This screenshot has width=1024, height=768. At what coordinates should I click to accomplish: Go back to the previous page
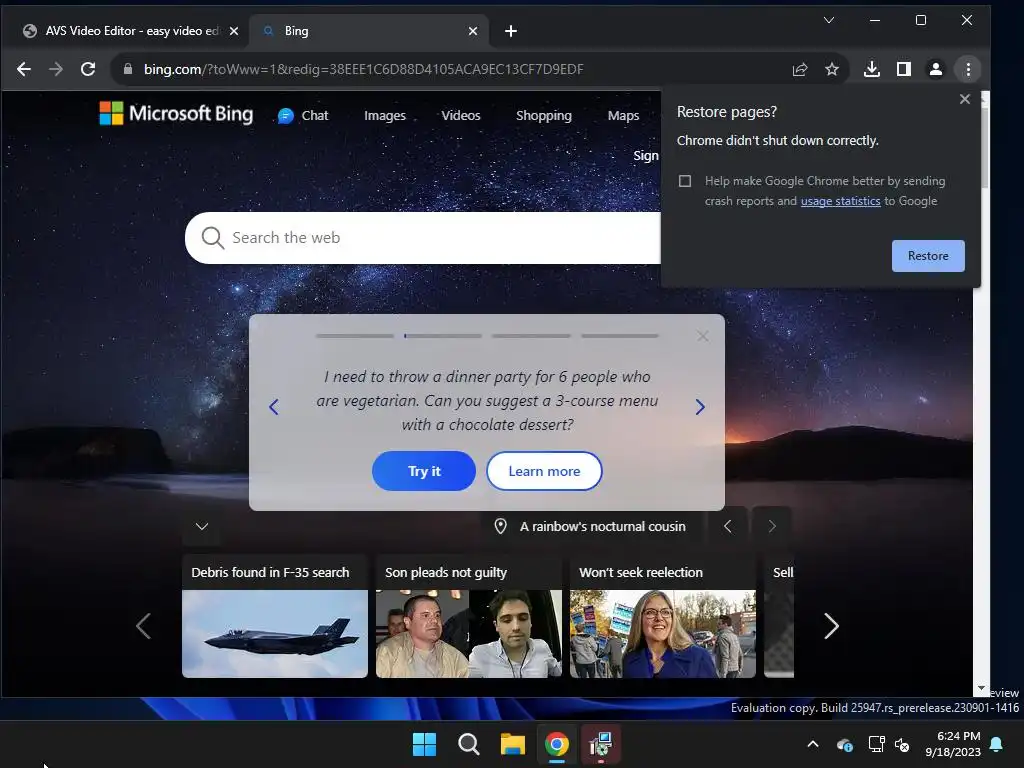click(24, 69)
